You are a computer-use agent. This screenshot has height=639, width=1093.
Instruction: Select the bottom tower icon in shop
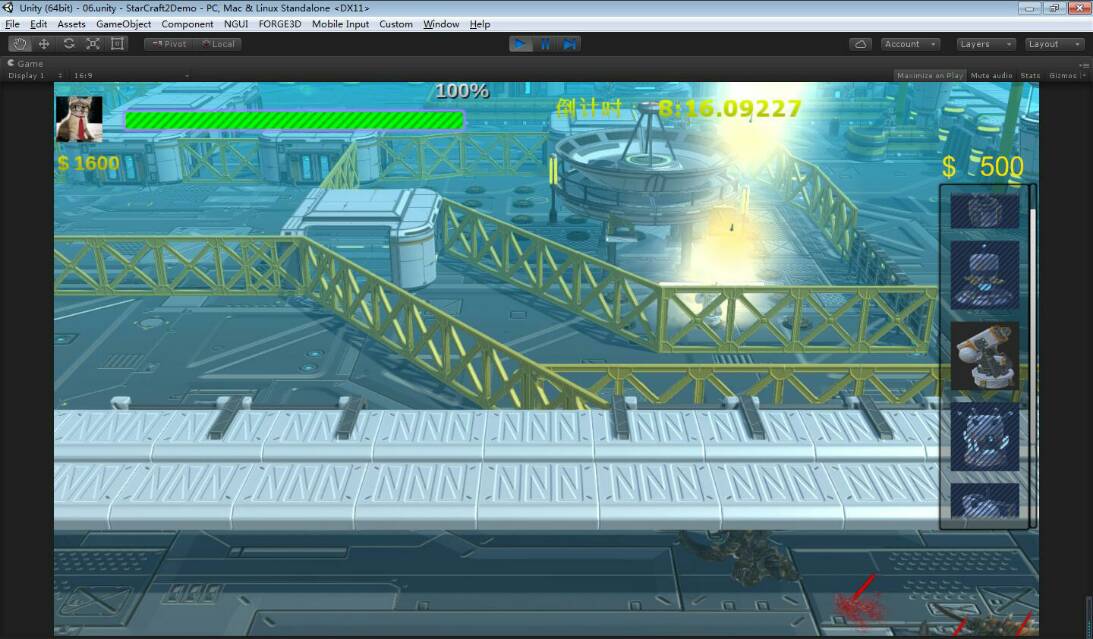(x=984, y=500)
